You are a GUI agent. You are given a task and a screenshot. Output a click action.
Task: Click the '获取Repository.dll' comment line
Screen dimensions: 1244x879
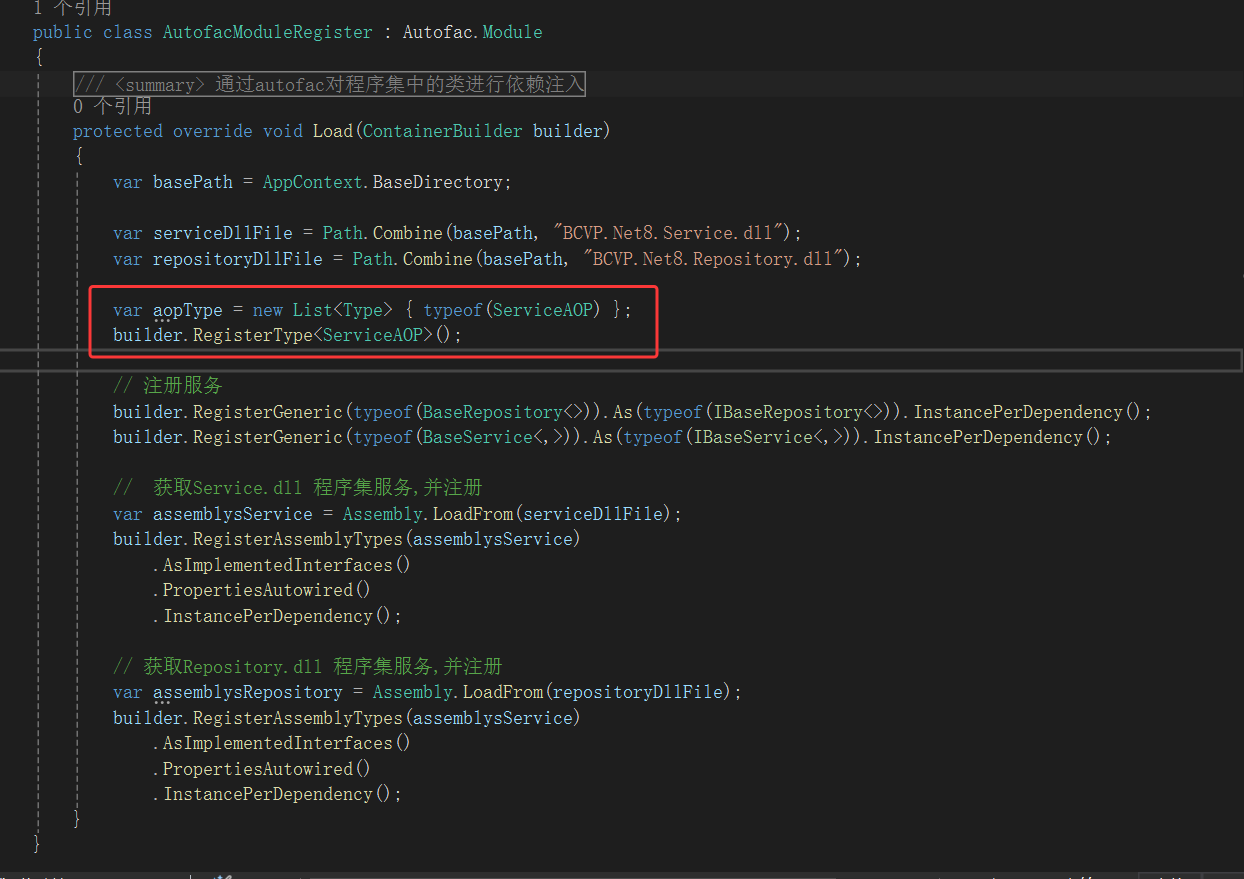point(308,666)
